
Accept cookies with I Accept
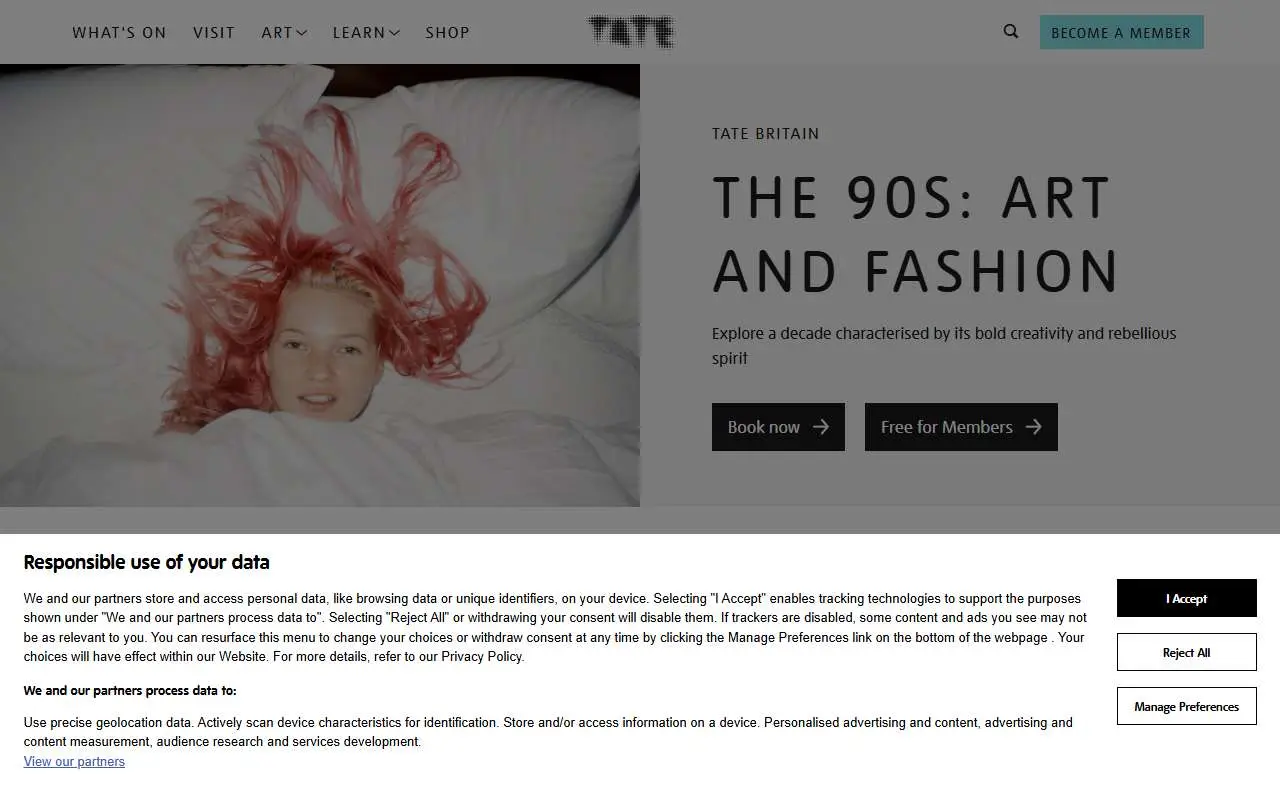tap(1186, 598)
